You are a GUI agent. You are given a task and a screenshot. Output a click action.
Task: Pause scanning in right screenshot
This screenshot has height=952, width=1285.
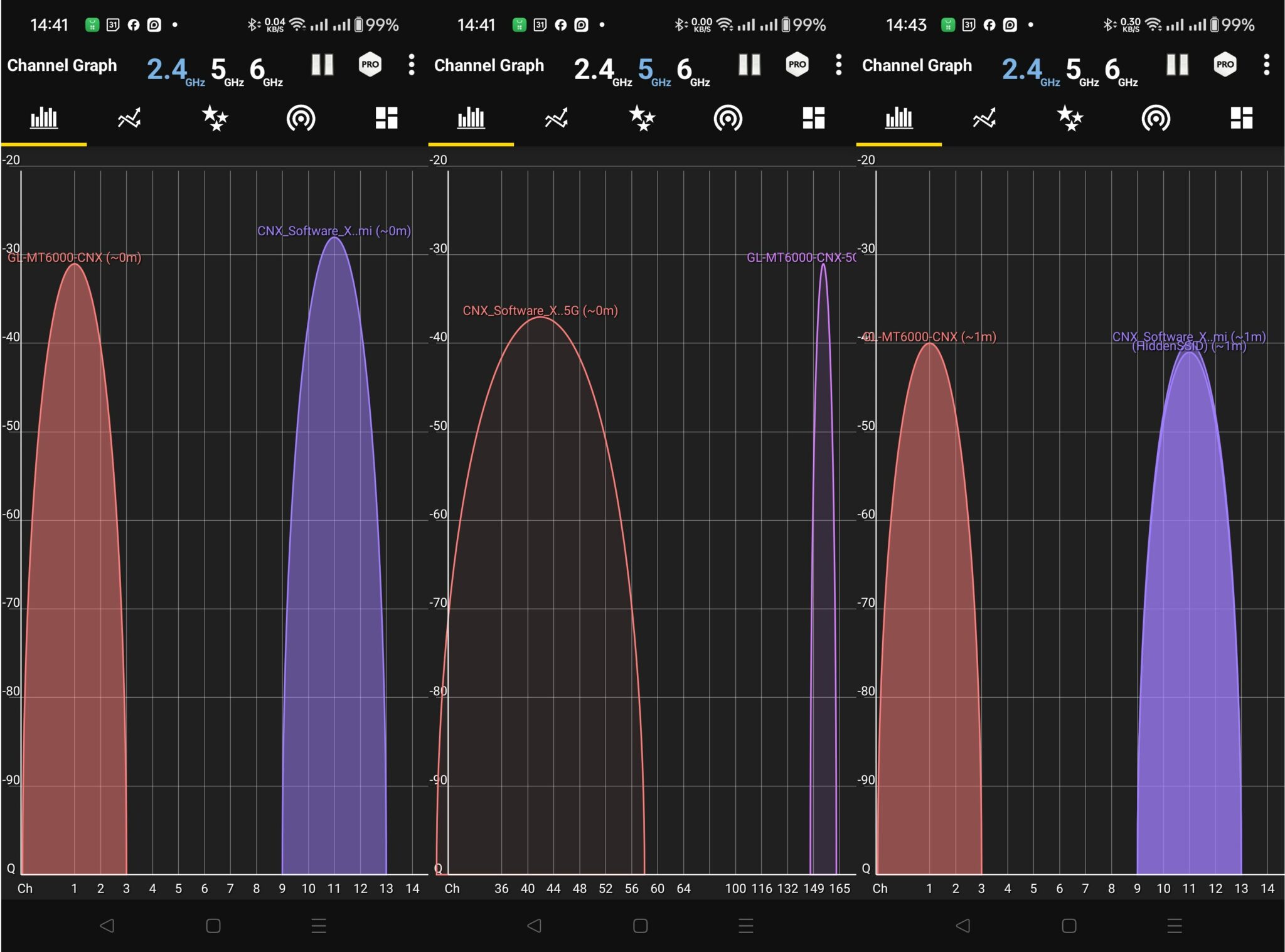[x=1178, y=65]
